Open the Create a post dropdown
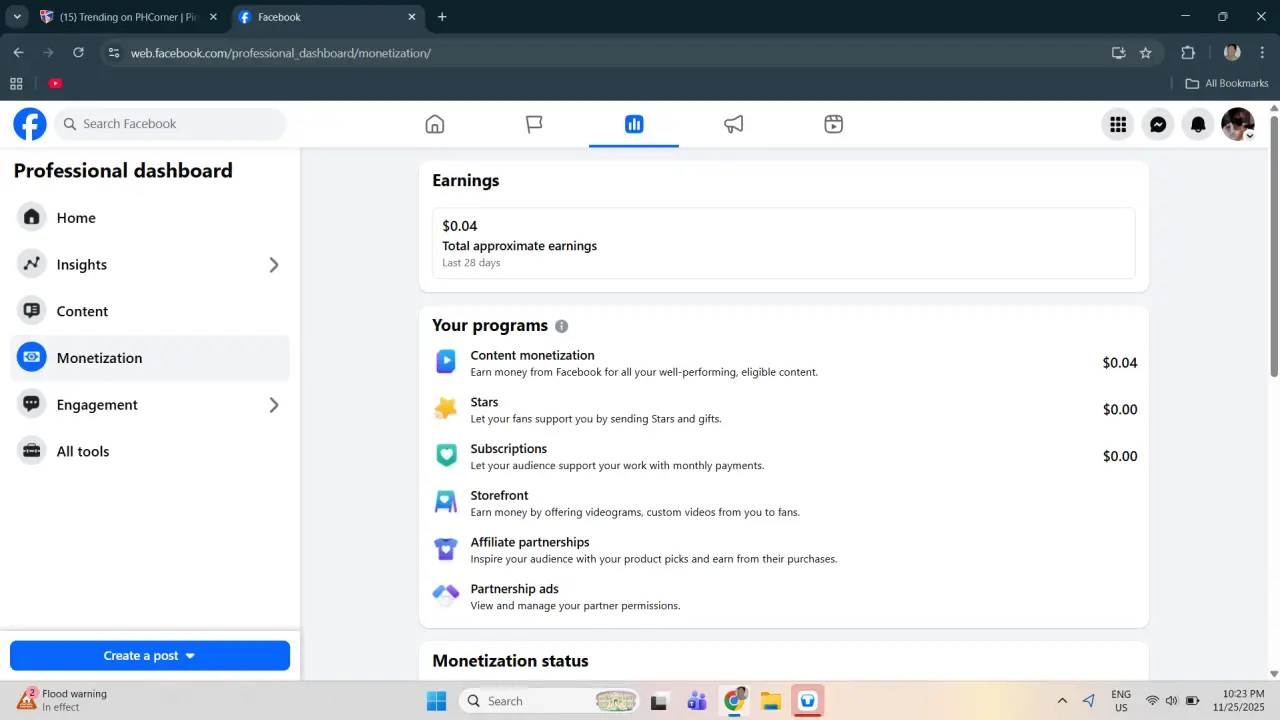Viewport: 1280px width, 720px height. point(150,656)
